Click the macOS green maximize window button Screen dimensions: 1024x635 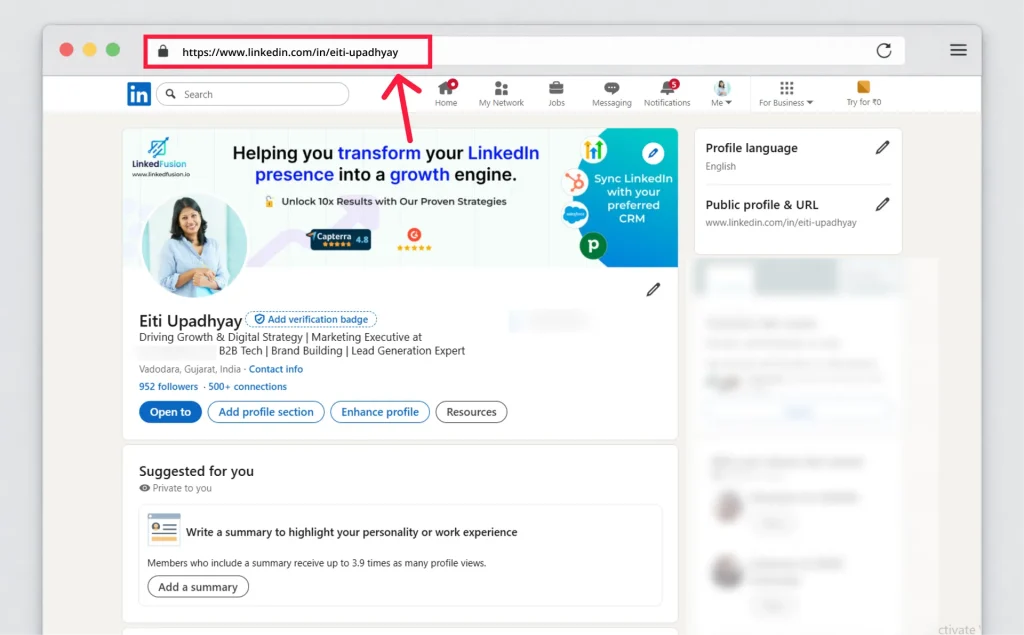[x=113, y=50]
